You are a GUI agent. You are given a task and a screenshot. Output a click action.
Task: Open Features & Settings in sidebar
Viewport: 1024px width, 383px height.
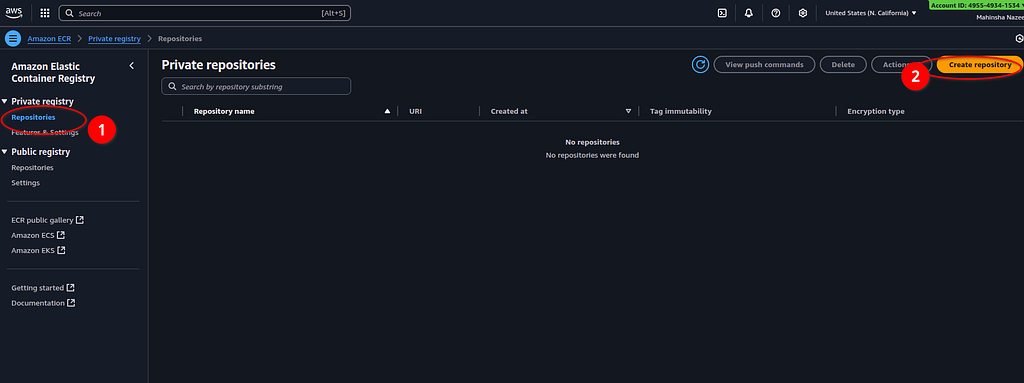(x=45, y=133)
